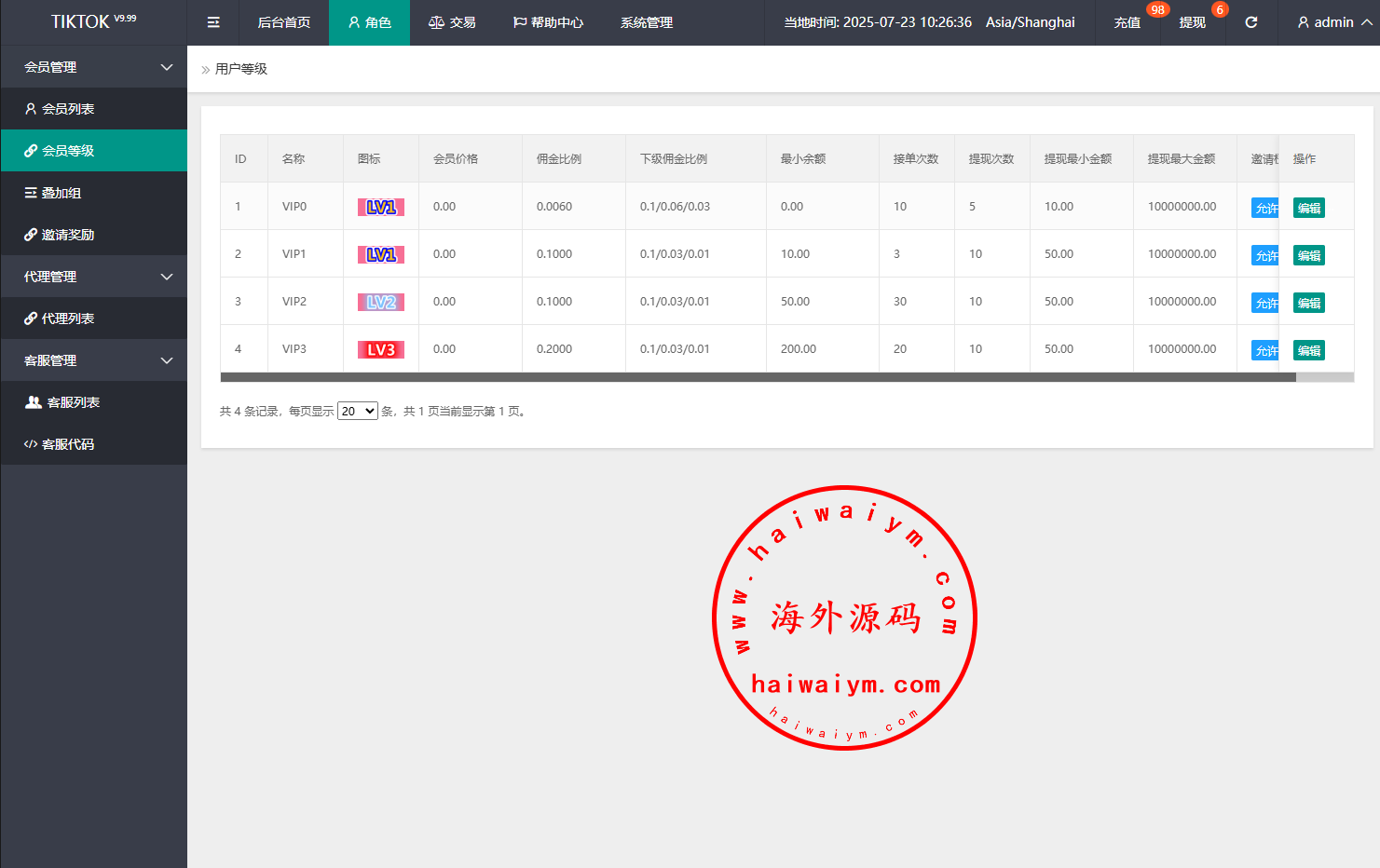Open the records-per-page dropdown showing 20
This screenshot has width=1380, height=868.
[357, 411]
